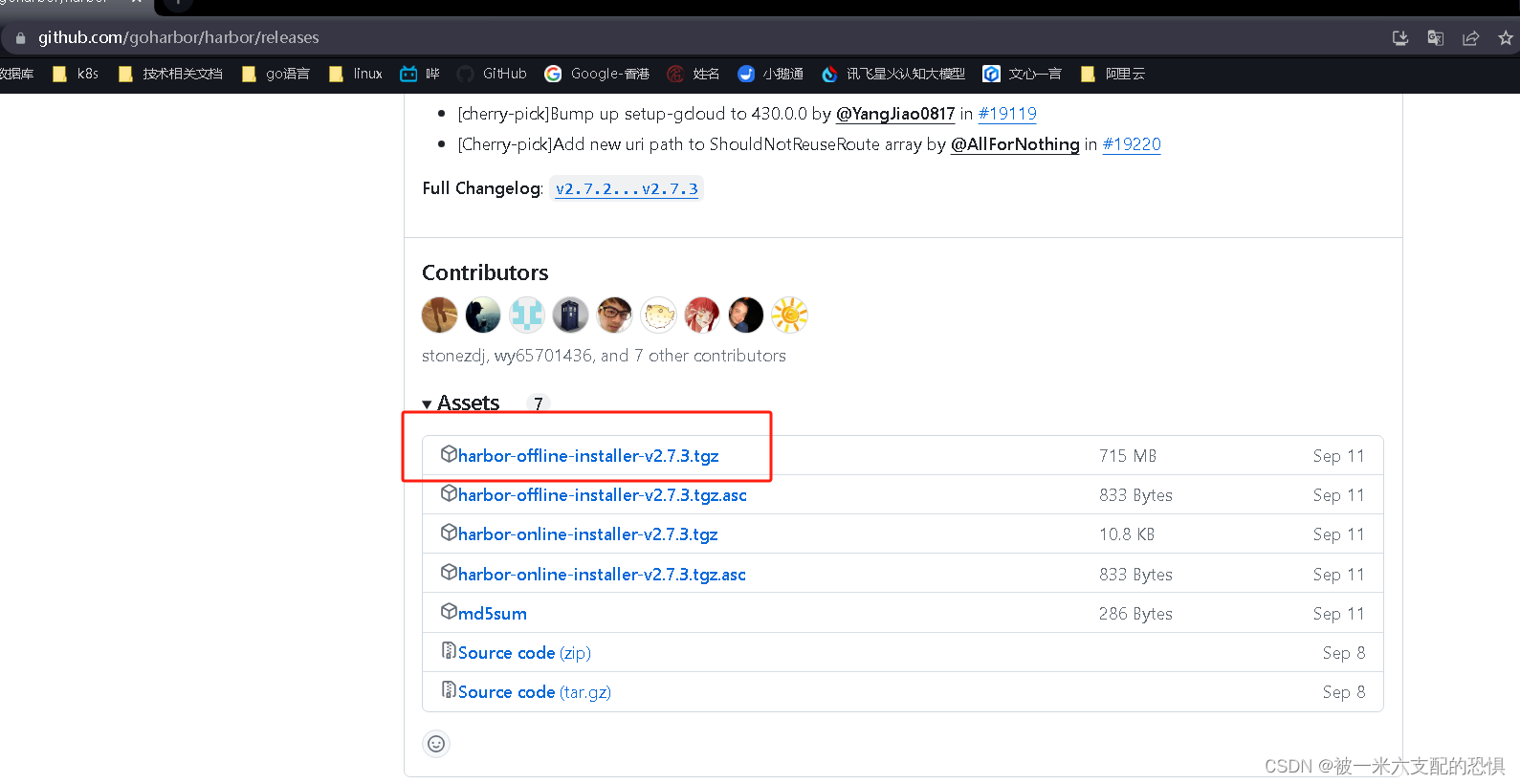Click the site lock icon in address bar
Image resolution: width=1520 pixels, height=784 pixels.
[x=20, y=38]
